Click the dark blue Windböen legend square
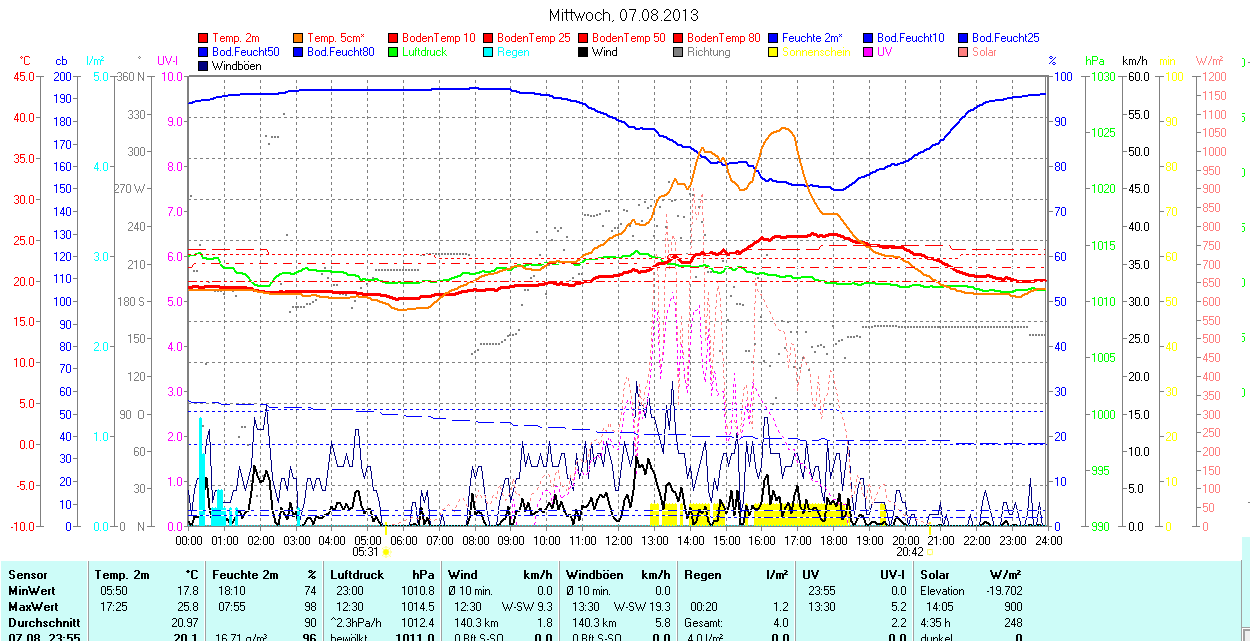 click(x=204, y=66)
